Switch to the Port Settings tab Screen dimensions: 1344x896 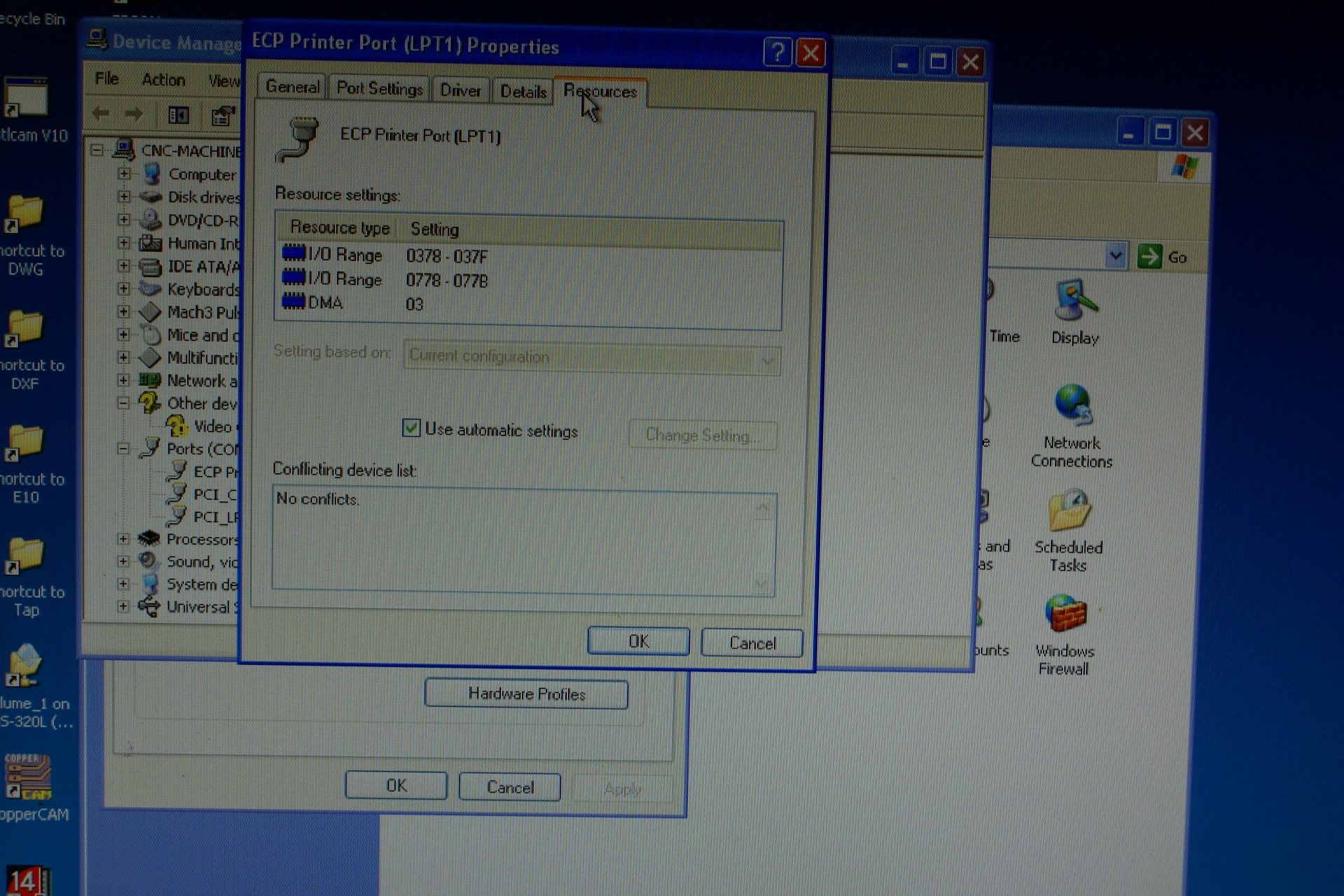(x=379, y=89)
